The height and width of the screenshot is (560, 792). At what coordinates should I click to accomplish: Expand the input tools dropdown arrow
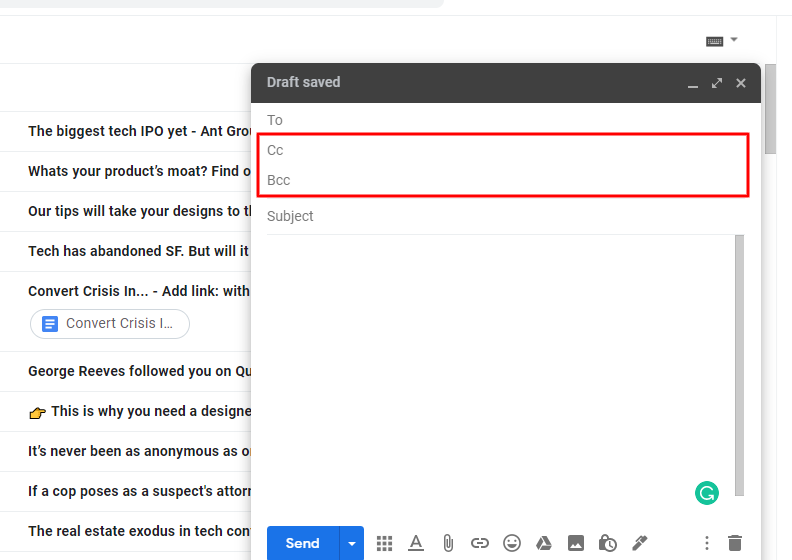(x=734, y=39)
